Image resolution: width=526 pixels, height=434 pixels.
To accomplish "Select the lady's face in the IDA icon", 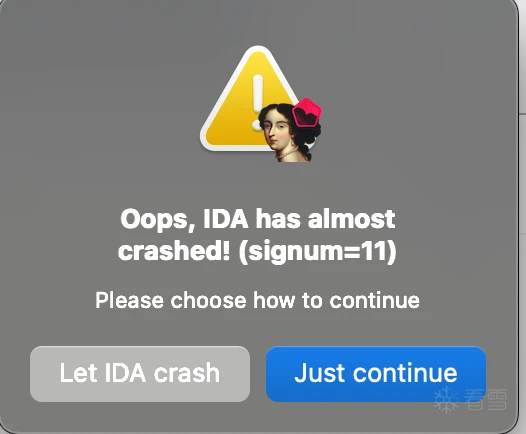I will (x=278, y=130).
